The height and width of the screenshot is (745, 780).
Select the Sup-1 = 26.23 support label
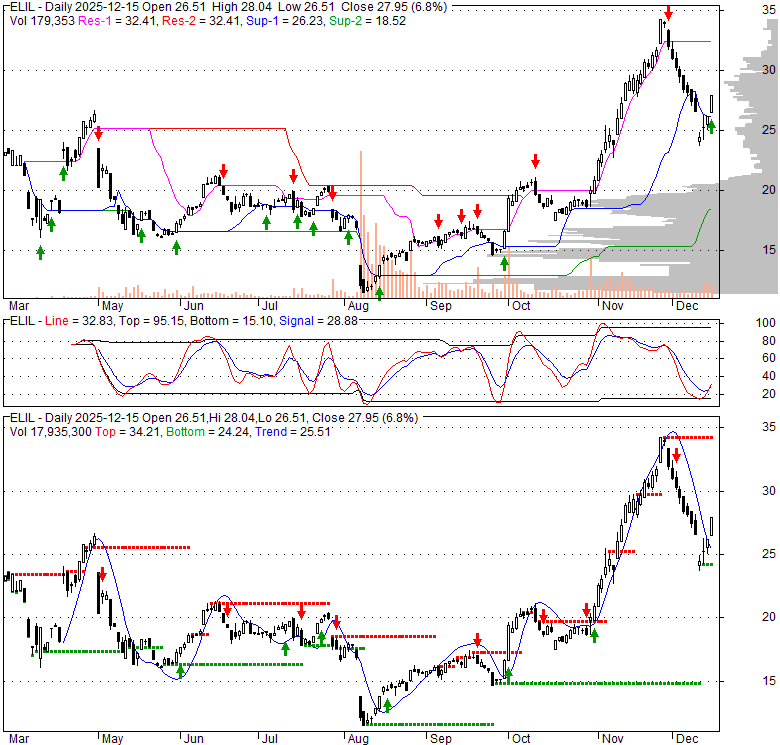click(x=285, y=21)
